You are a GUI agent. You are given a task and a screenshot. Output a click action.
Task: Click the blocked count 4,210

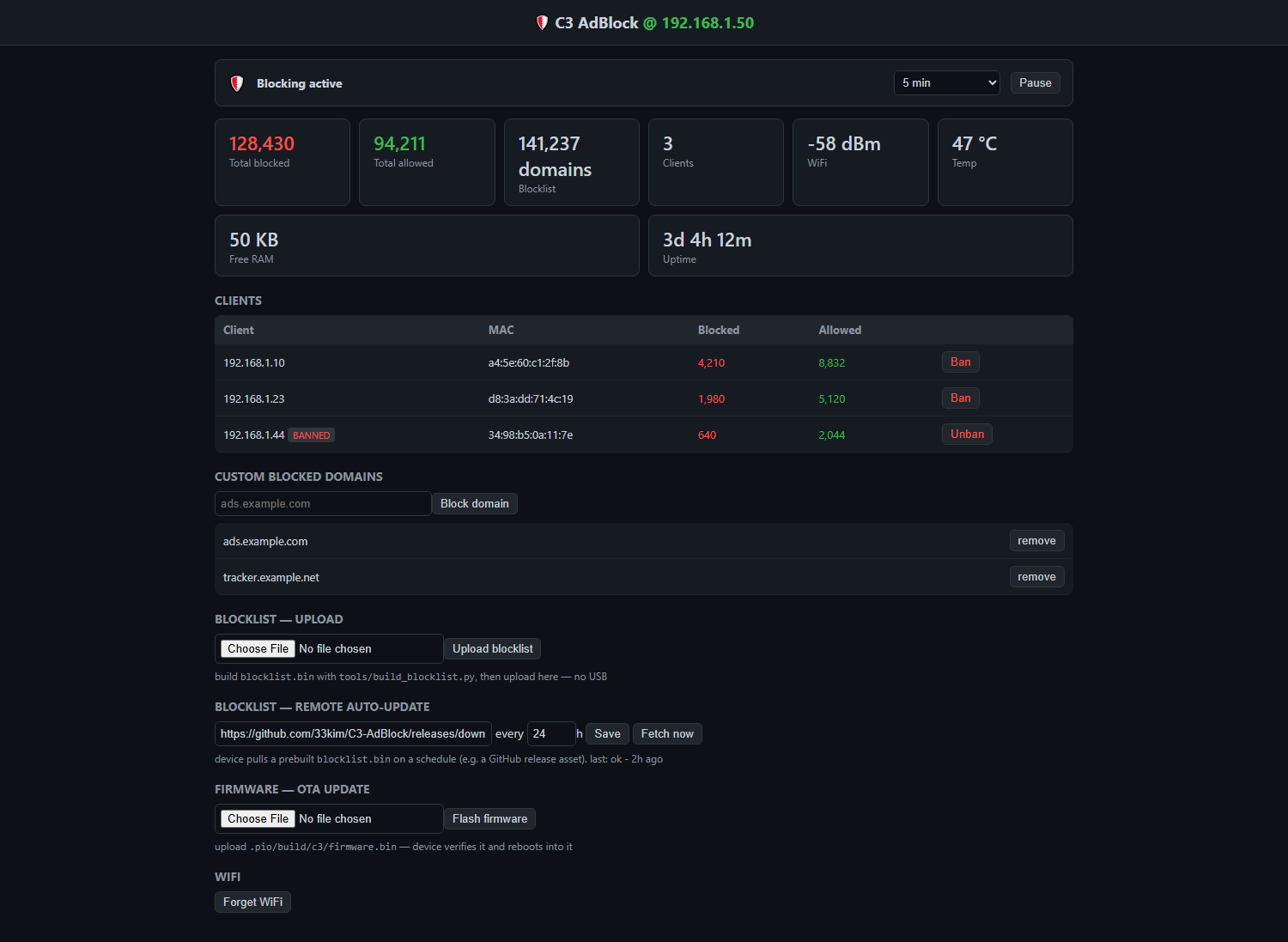click(711, 363)
